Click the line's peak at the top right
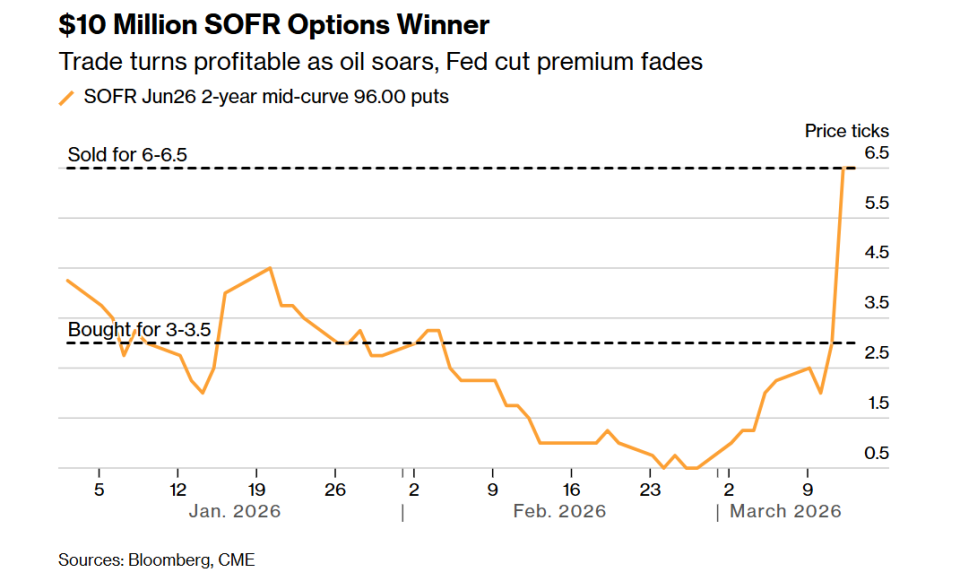Viewport: 960px width, 581px height. 845,169
